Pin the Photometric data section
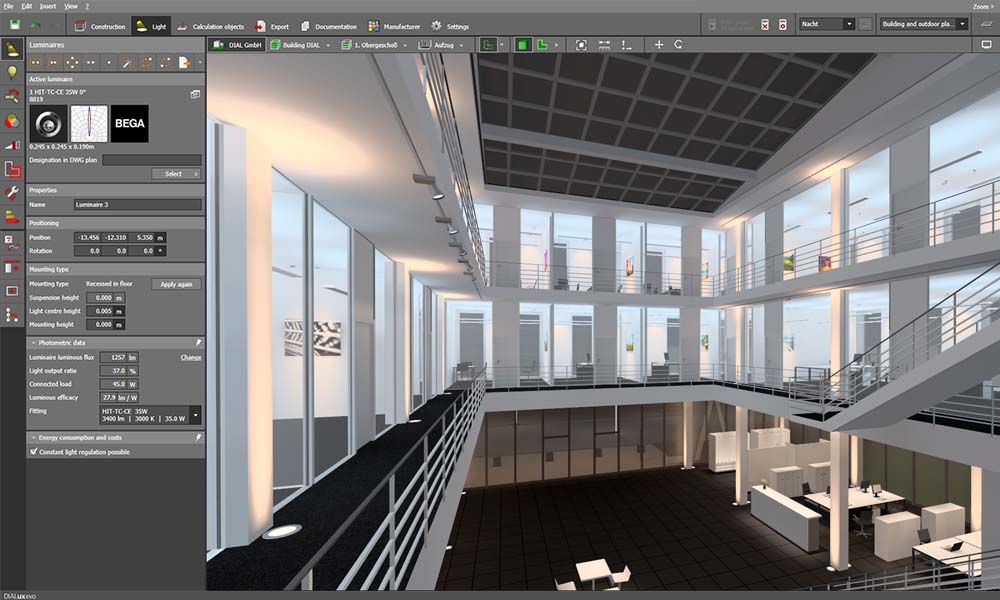This screenshot has height=600, width=1000. 198,342
